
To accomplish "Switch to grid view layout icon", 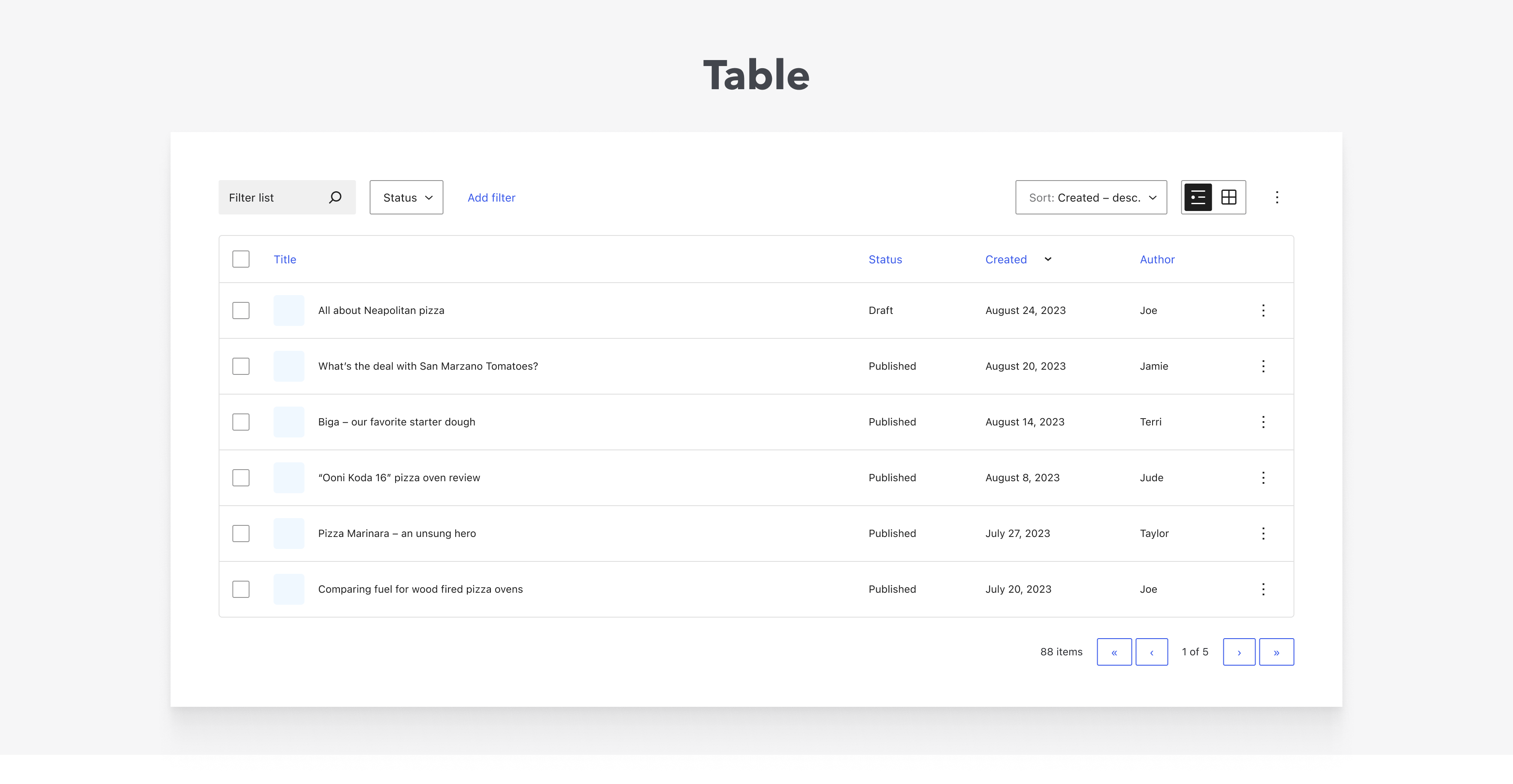I will click(1229, 197).
